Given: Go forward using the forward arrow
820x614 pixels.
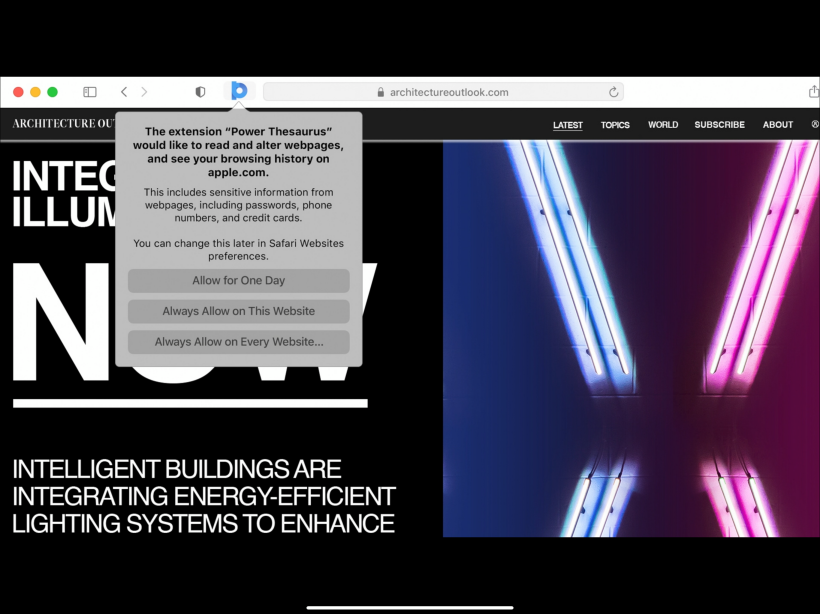Looking at the screenshot, I should pos(145,92).
